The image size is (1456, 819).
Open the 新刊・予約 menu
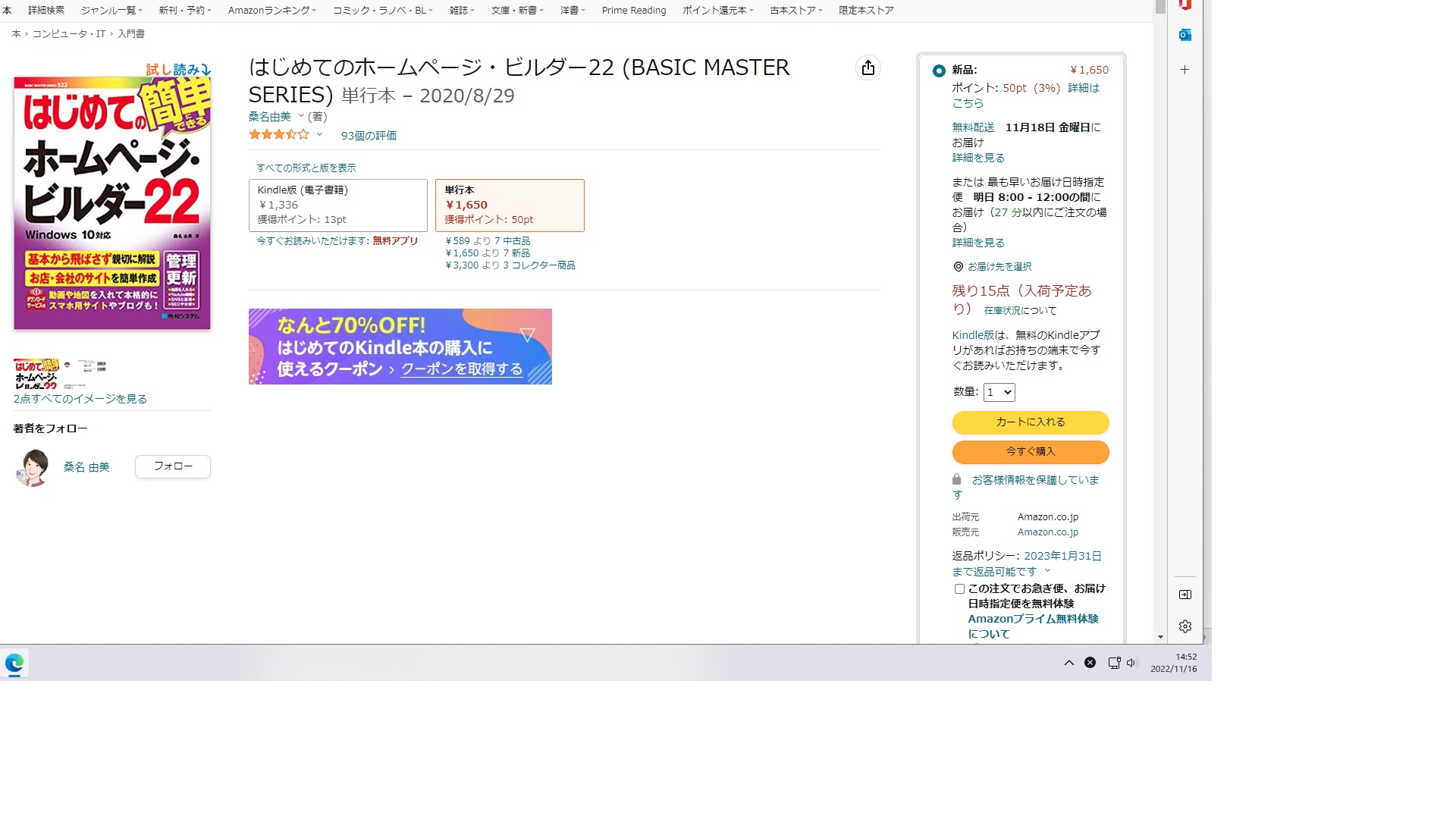184,11
